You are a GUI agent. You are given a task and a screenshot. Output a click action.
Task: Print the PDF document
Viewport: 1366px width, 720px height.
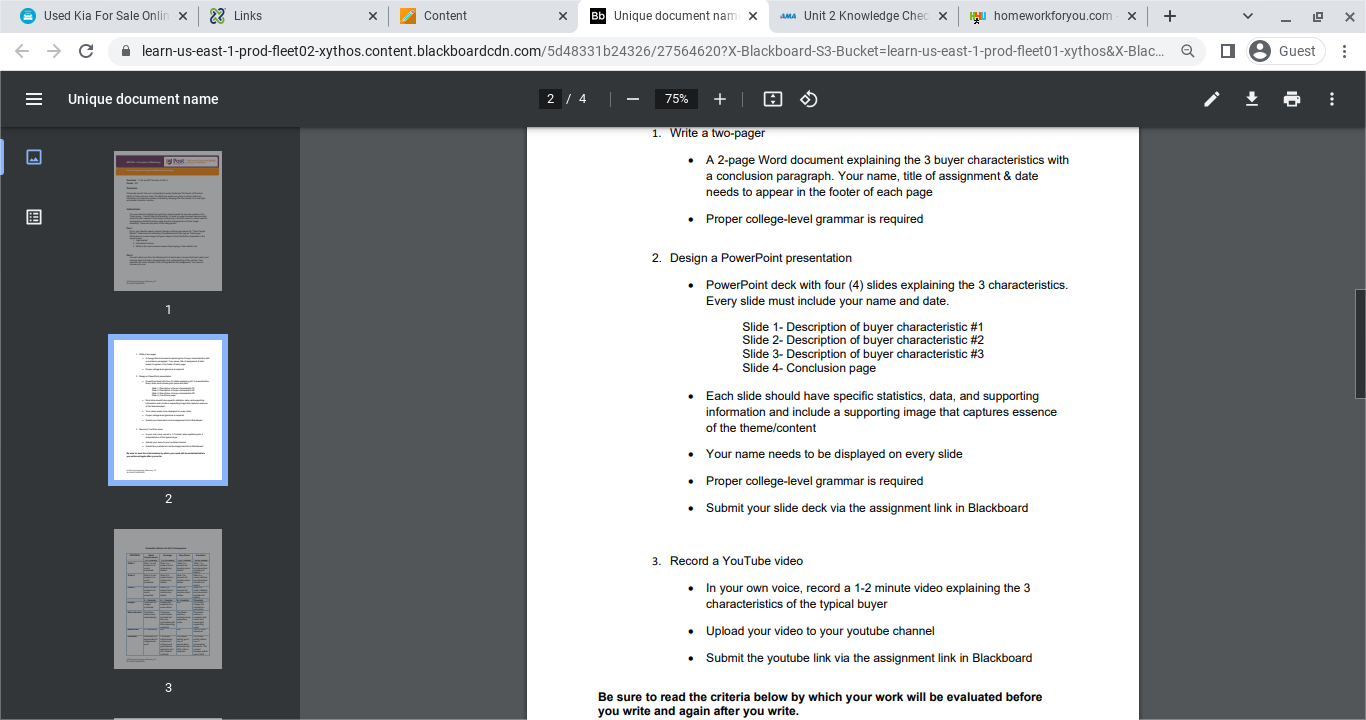tap(1292, 99)
